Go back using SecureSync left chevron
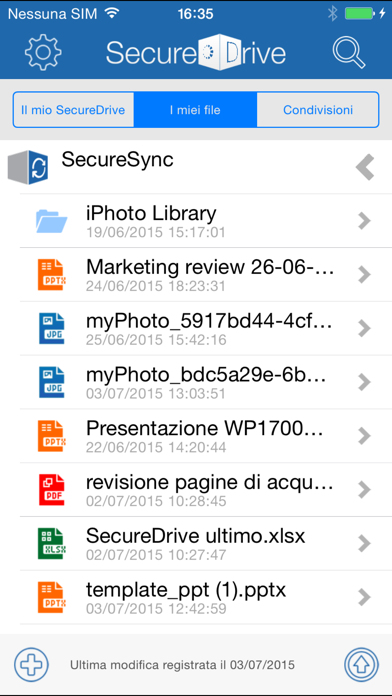 [365, 167]
